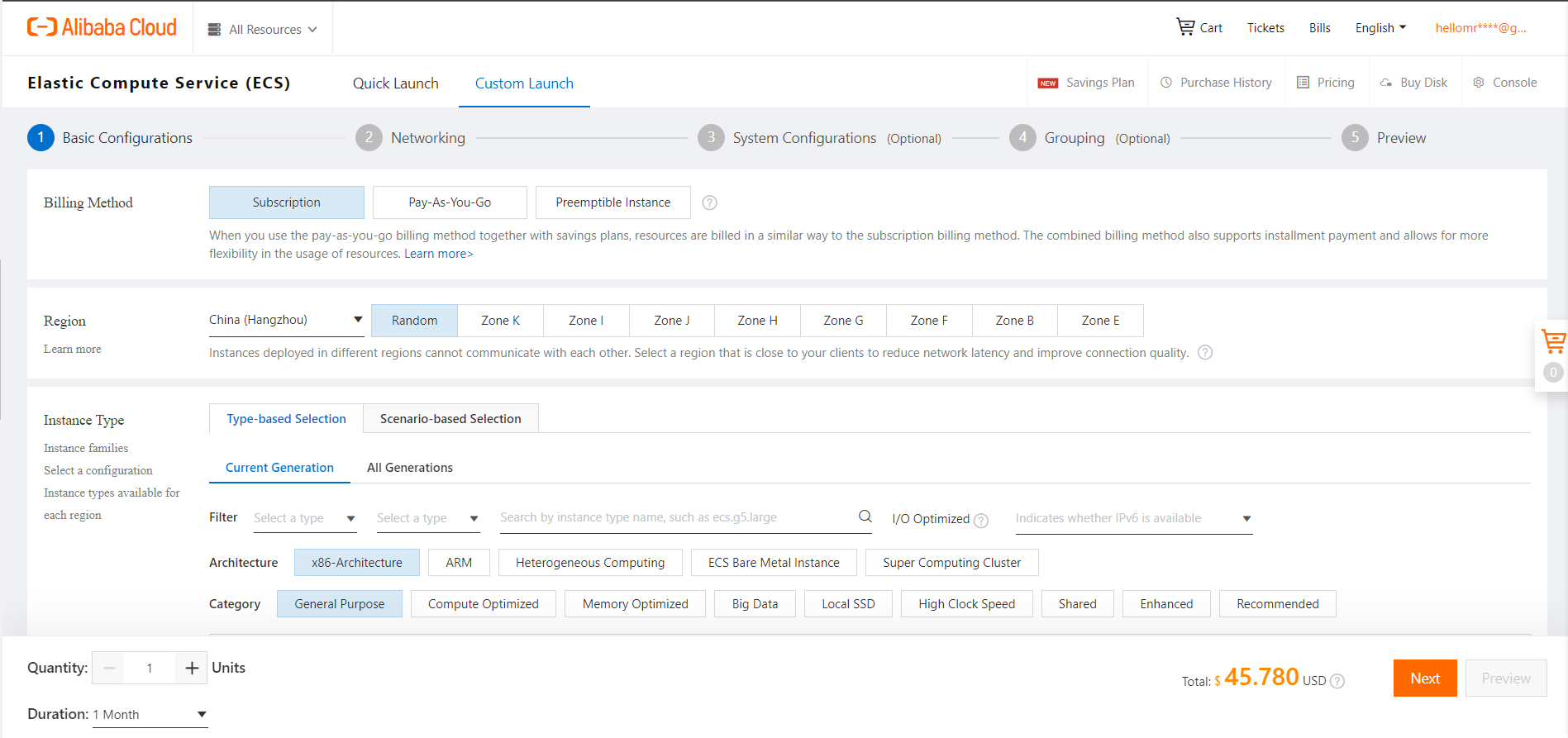Open Scenario-based Selection tab
The image size is (1568, 738).
click(x=450, y=419)
